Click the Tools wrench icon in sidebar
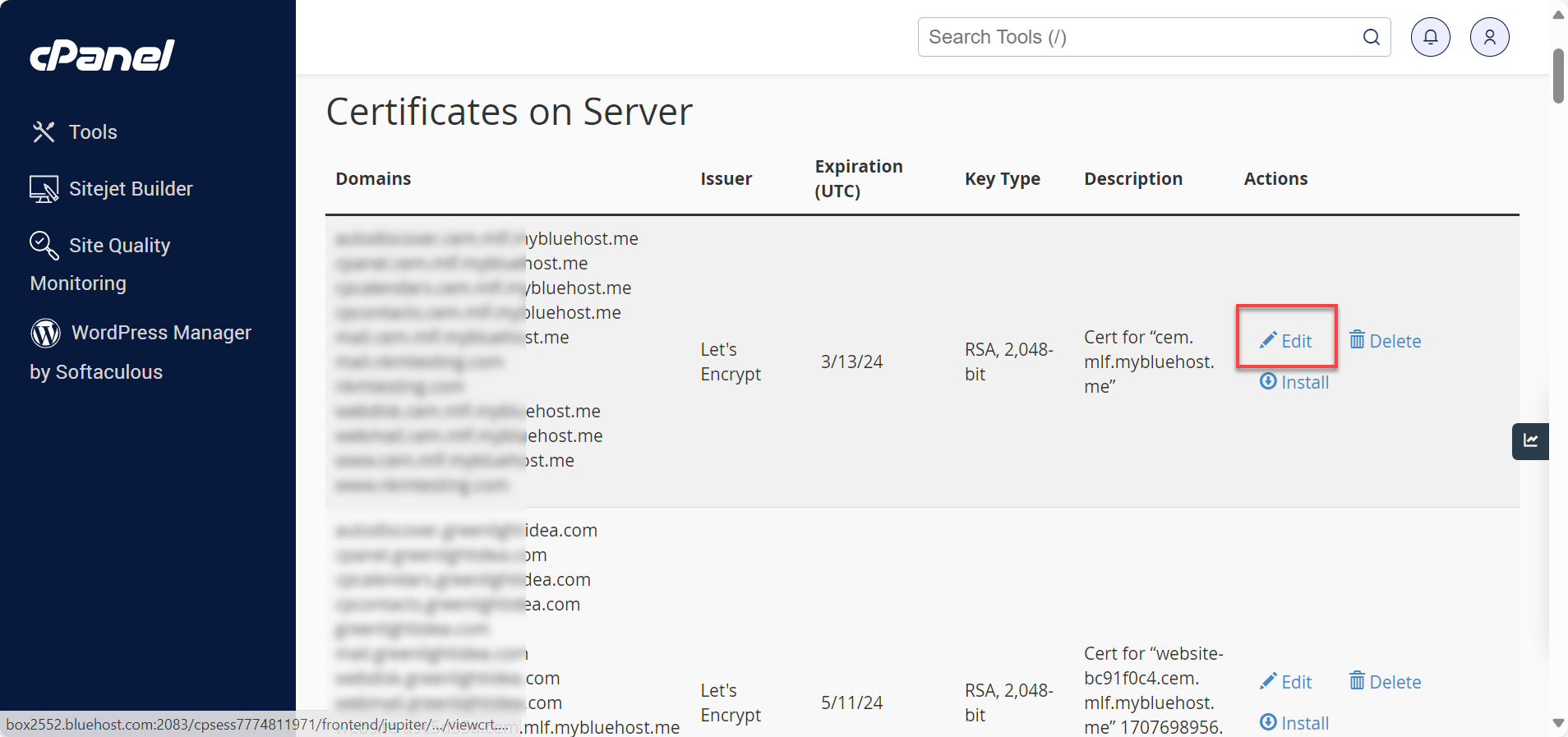 [44, 132]
